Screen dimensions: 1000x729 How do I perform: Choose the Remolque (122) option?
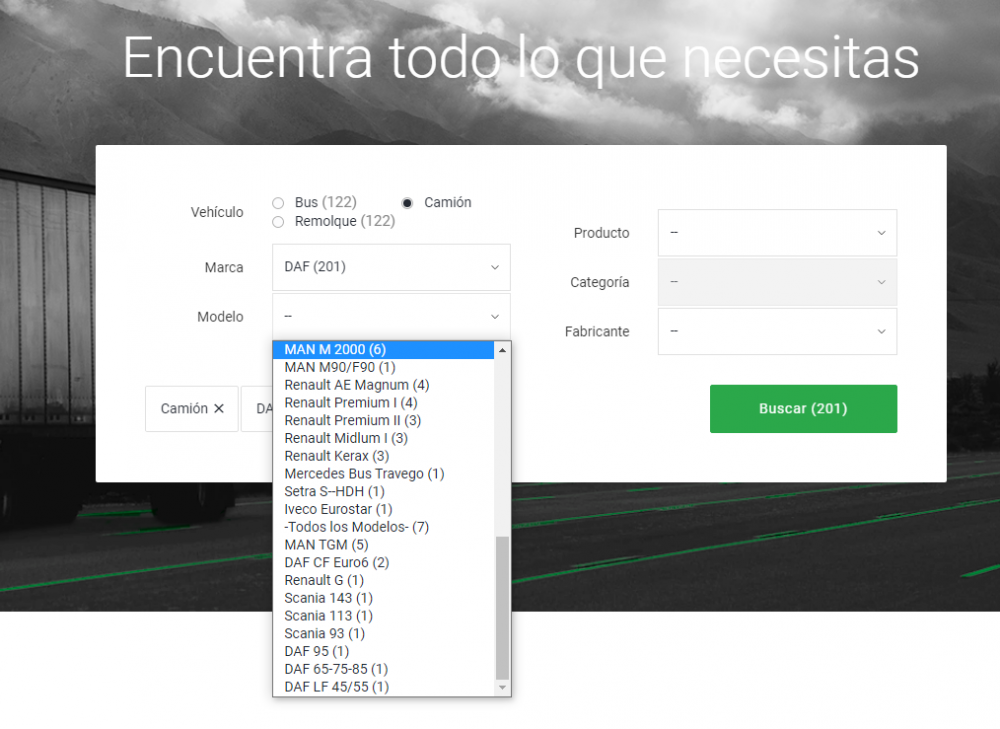click(277, 221)
